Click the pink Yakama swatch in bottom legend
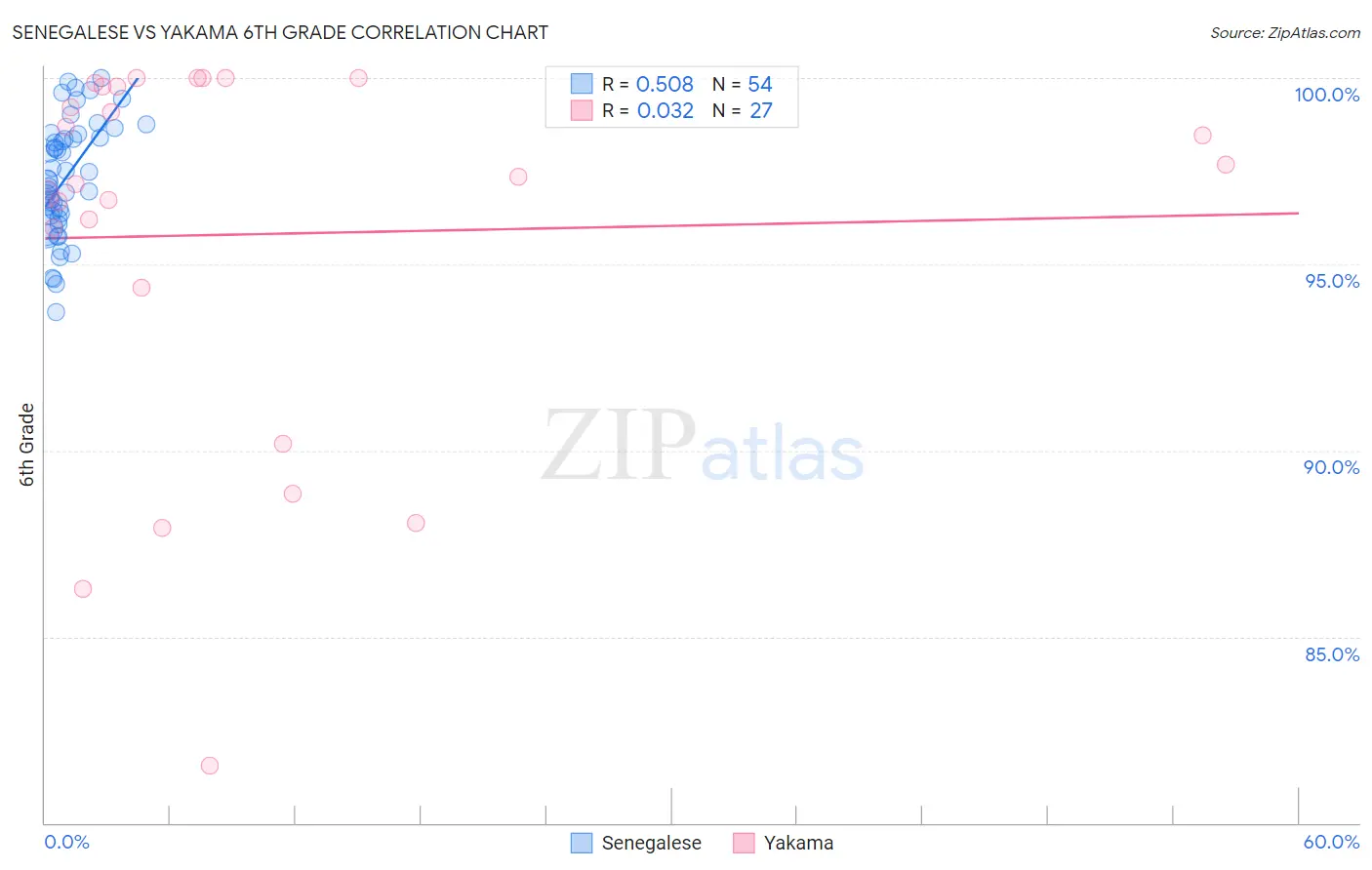Image resolution: width=1372 pixels, height=870 pixels. [744, 843]
